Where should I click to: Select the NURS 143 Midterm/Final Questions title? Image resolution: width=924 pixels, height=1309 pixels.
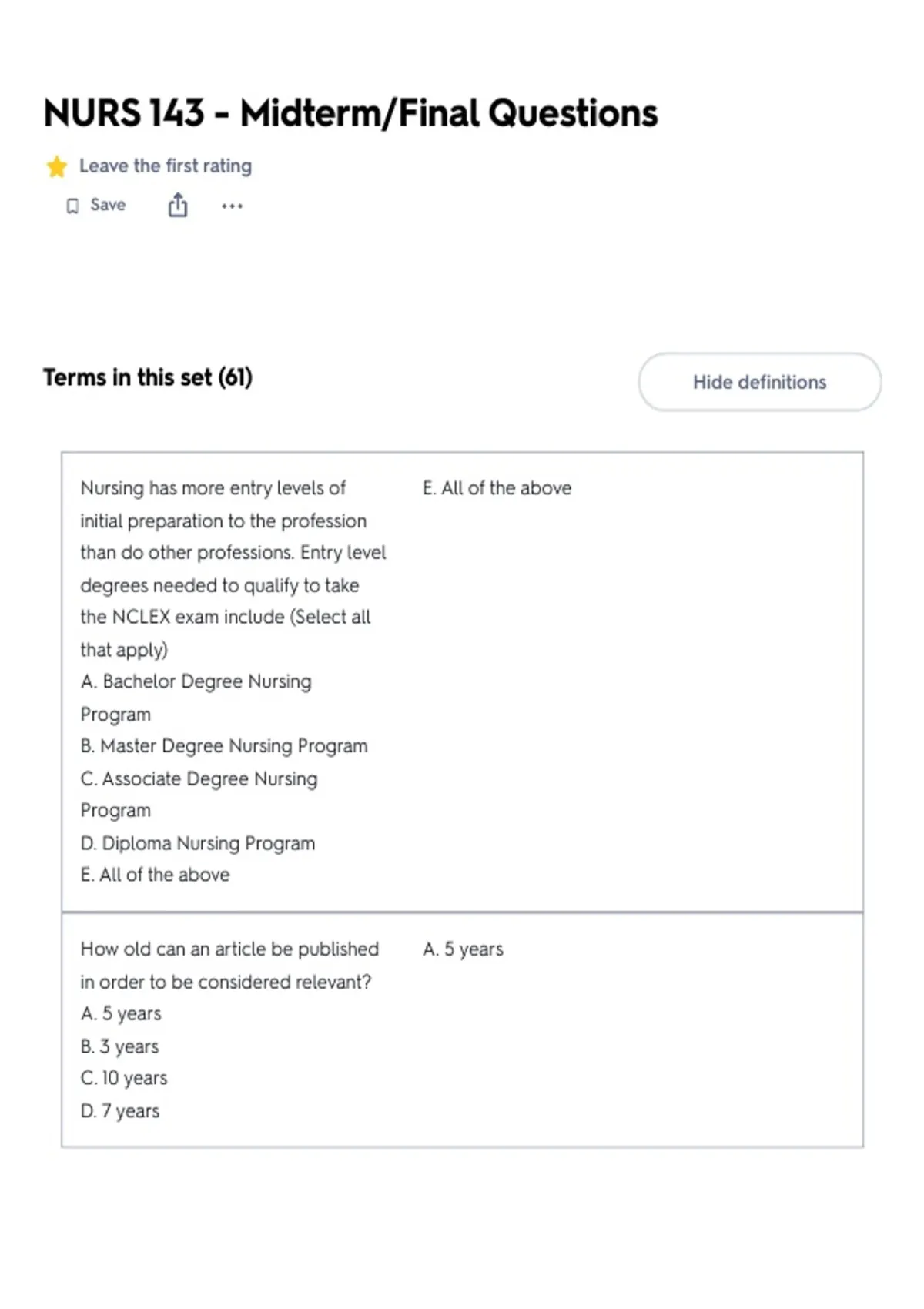[x=350, y=113]
